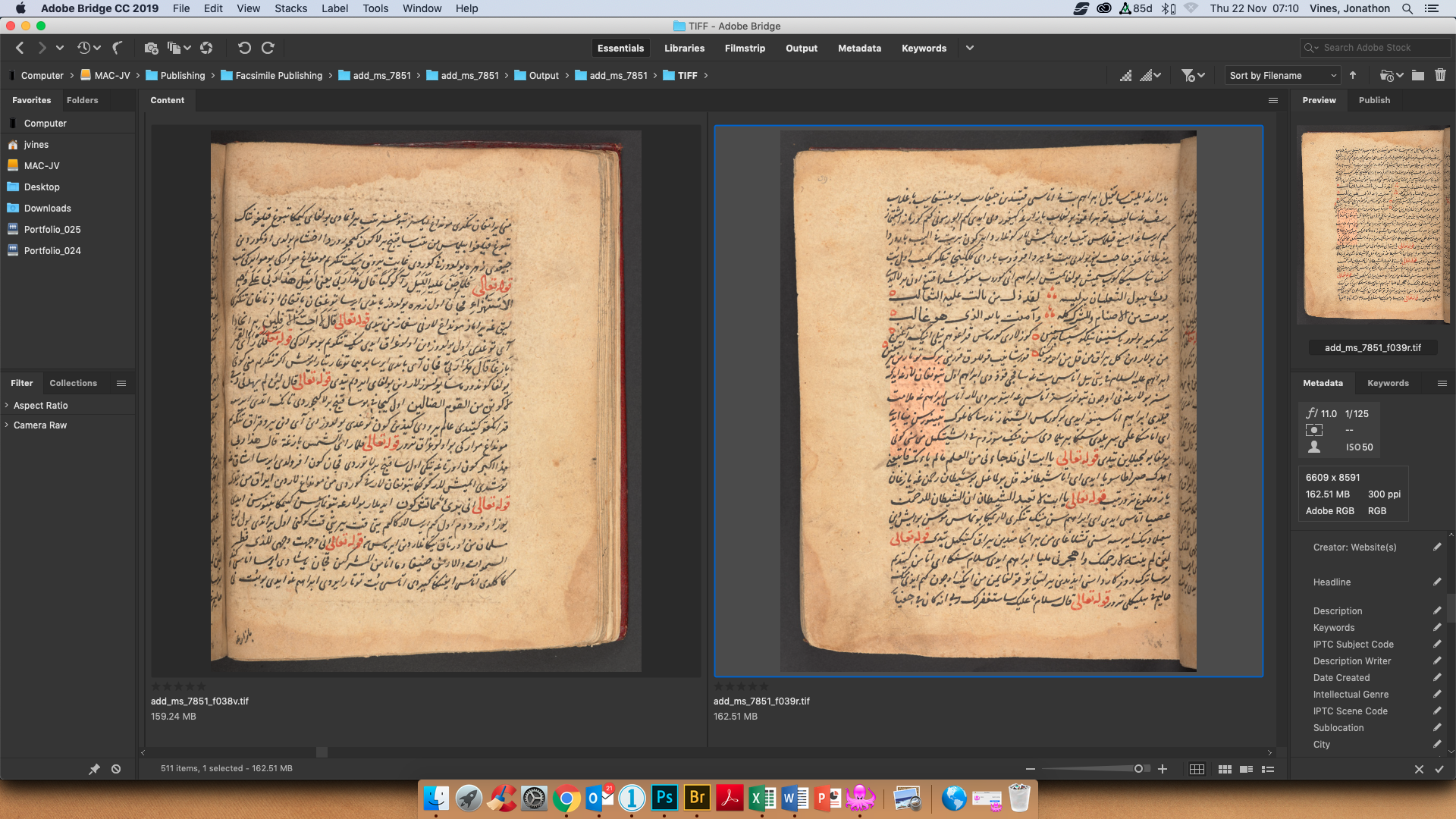The width and height of the screenshot is (1456, 819).
Task: Switch to the Filmstrip workspace
Action: pyautogui.click(x=745, y=48)
